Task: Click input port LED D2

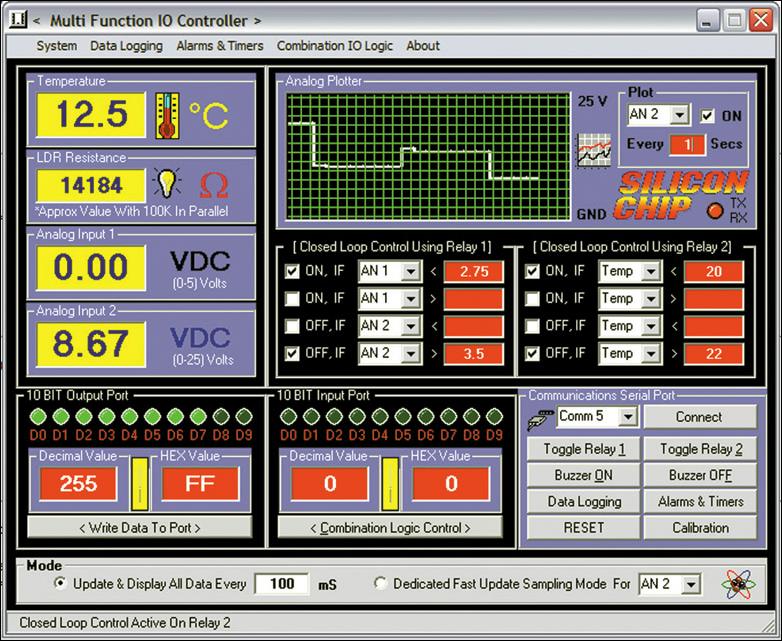Action: click(x=334, y=417)
